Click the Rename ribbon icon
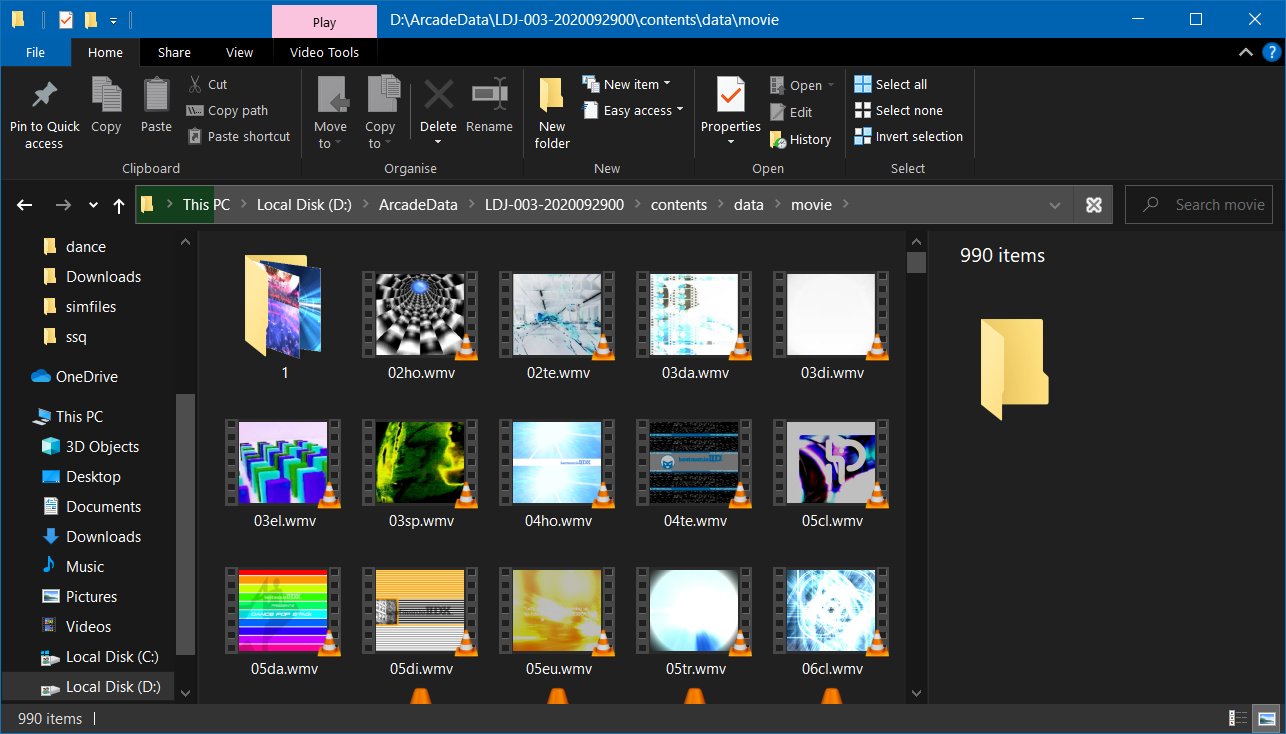1286x734 pixels. pyautogui.click(x=489, y=96)
